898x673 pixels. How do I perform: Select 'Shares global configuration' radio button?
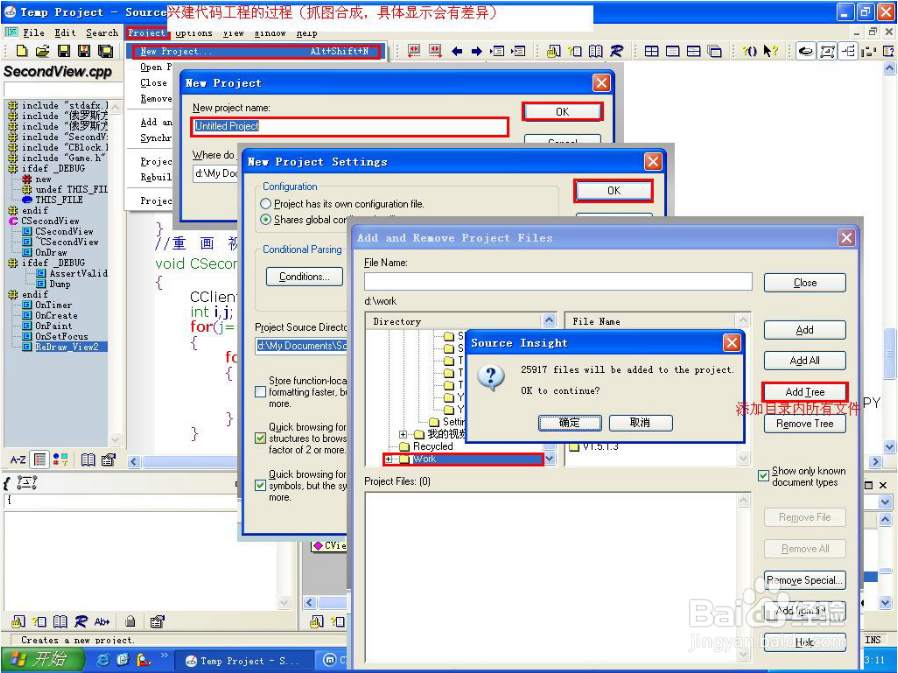(266, 219)
